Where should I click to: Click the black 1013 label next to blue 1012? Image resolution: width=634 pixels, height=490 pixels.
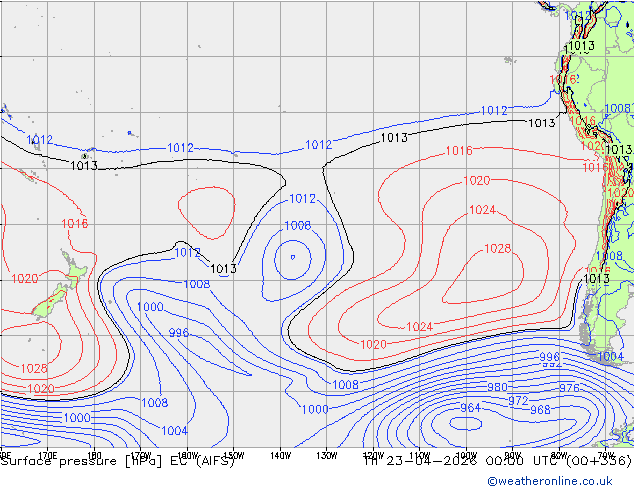coord(223,268)
